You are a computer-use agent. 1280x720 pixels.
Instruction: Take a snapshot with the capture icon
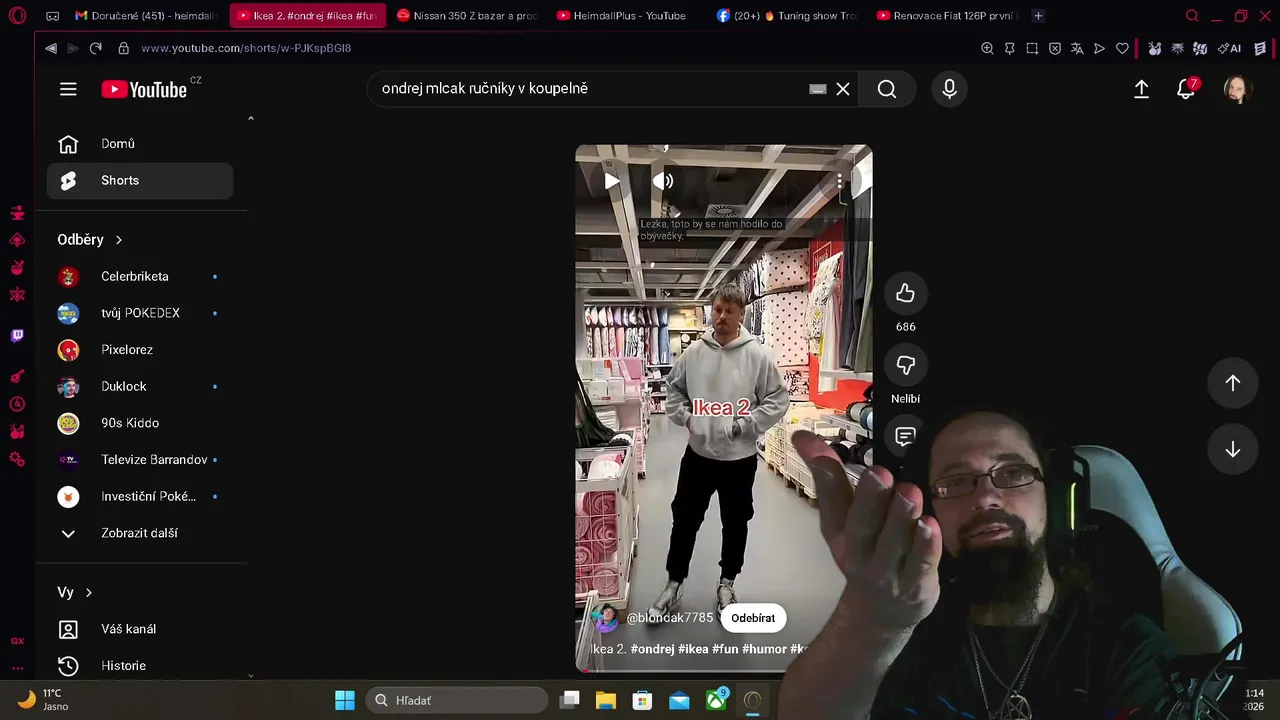pyautogui.click(x=1032, y=48)
